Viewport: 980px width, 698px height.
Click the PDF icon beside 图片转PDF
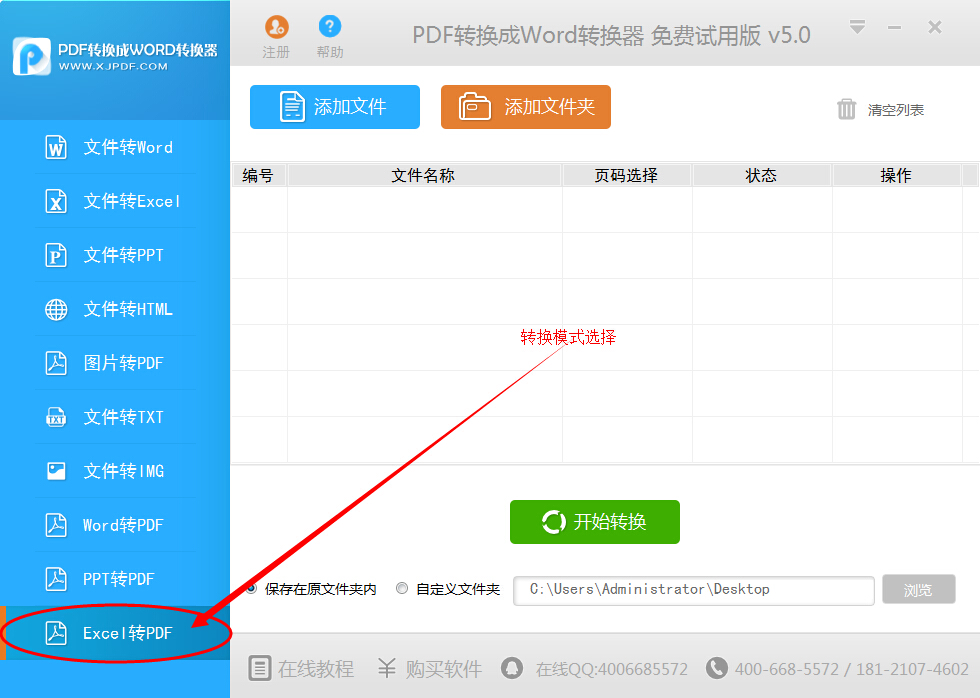56,363
